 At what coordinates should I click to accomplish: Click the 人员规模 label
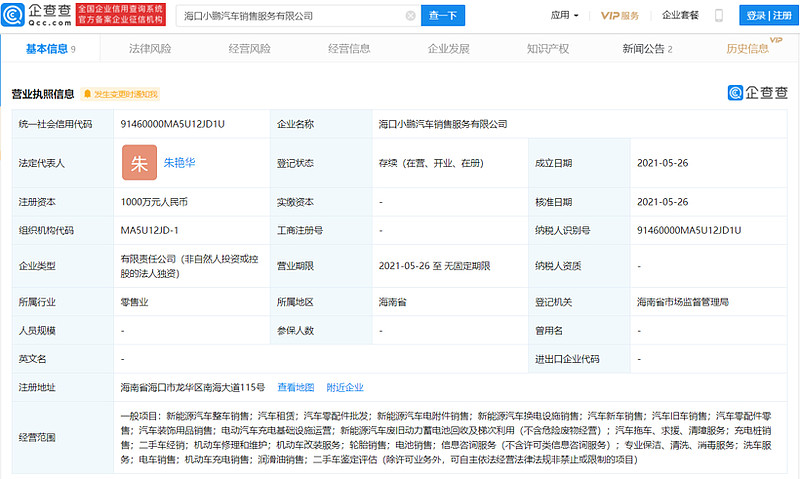(x=37, y=331)
